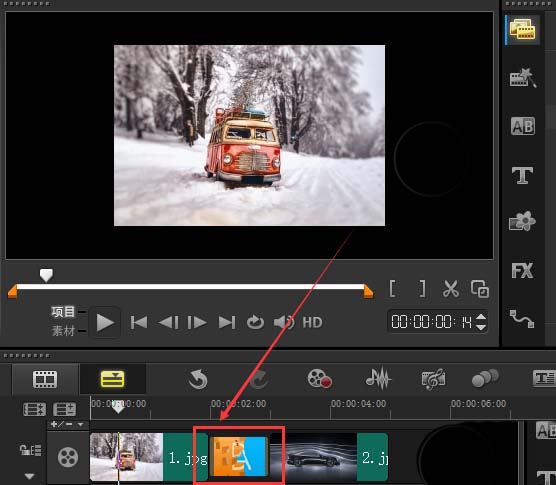Open the Graphic library flower icon
This screenshot has width=556, height=485.
click(x=522, y=221)
